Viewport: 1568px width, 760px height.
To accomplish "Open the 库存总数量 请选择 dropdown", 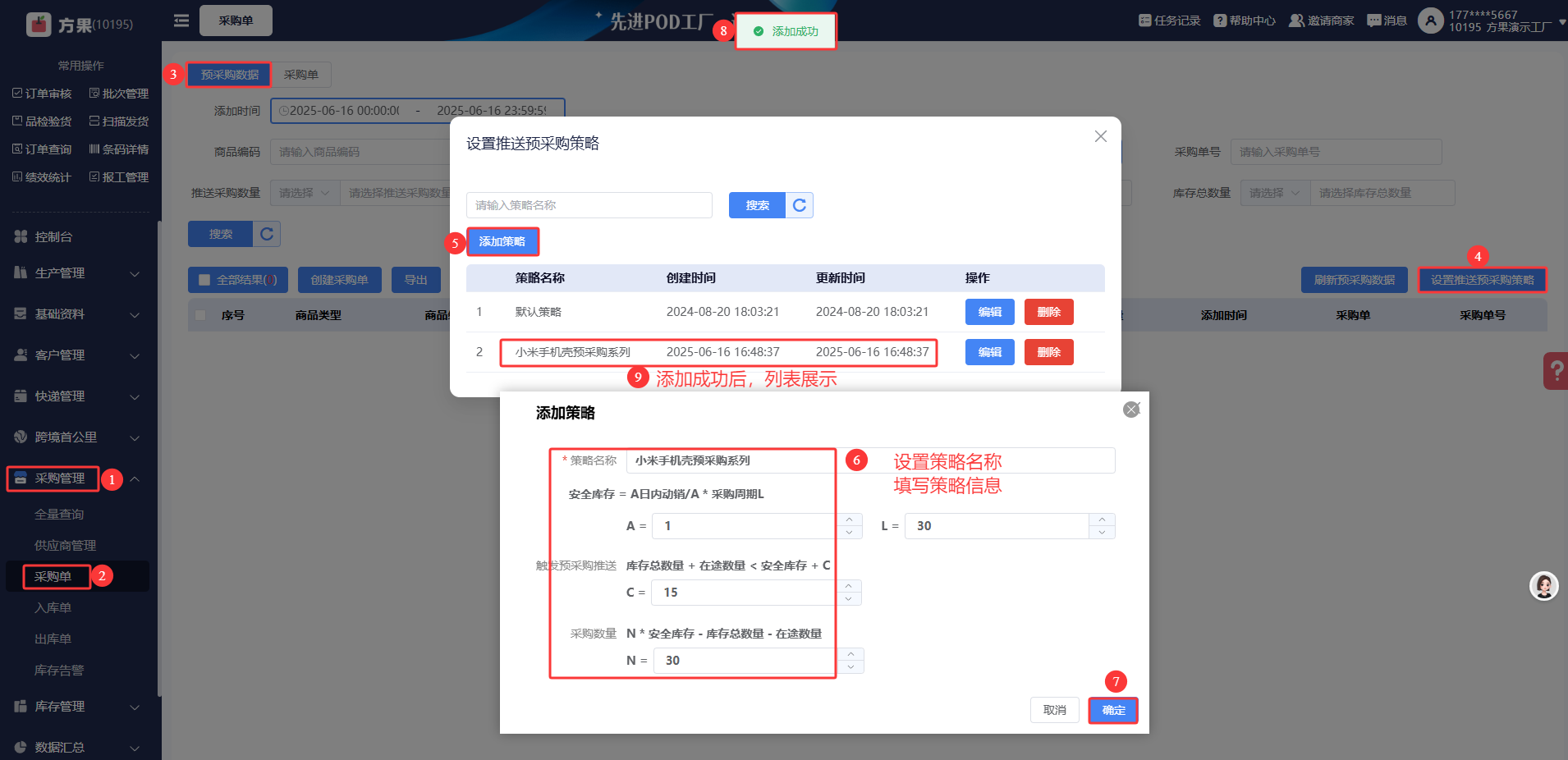I will (x=1274, y=193).
